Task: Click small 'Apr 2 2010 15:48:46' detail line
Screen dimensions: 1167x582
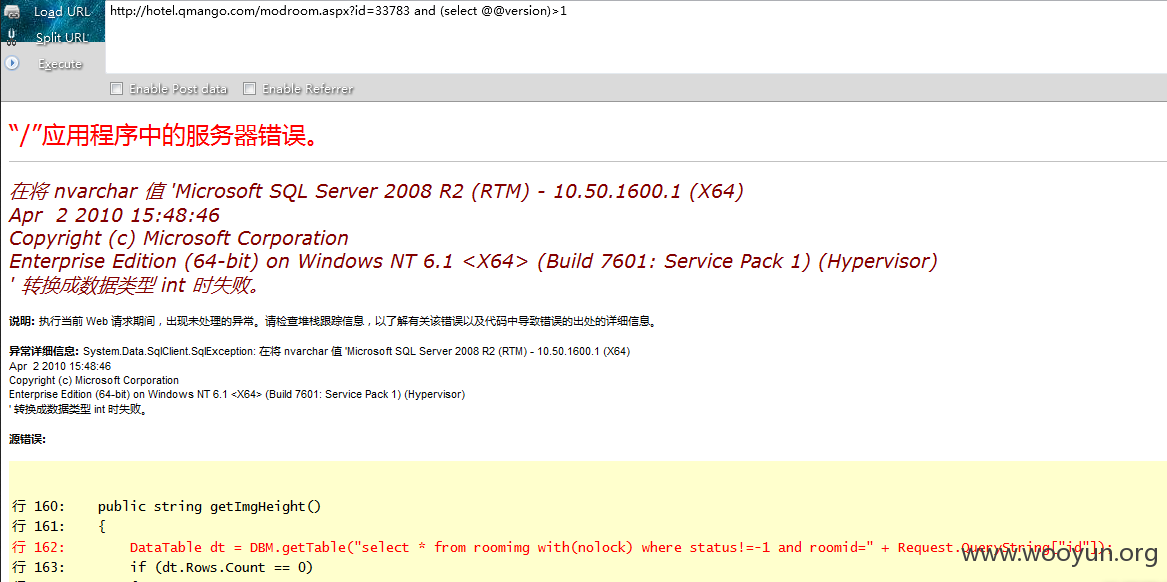Action: coord(60,366)
